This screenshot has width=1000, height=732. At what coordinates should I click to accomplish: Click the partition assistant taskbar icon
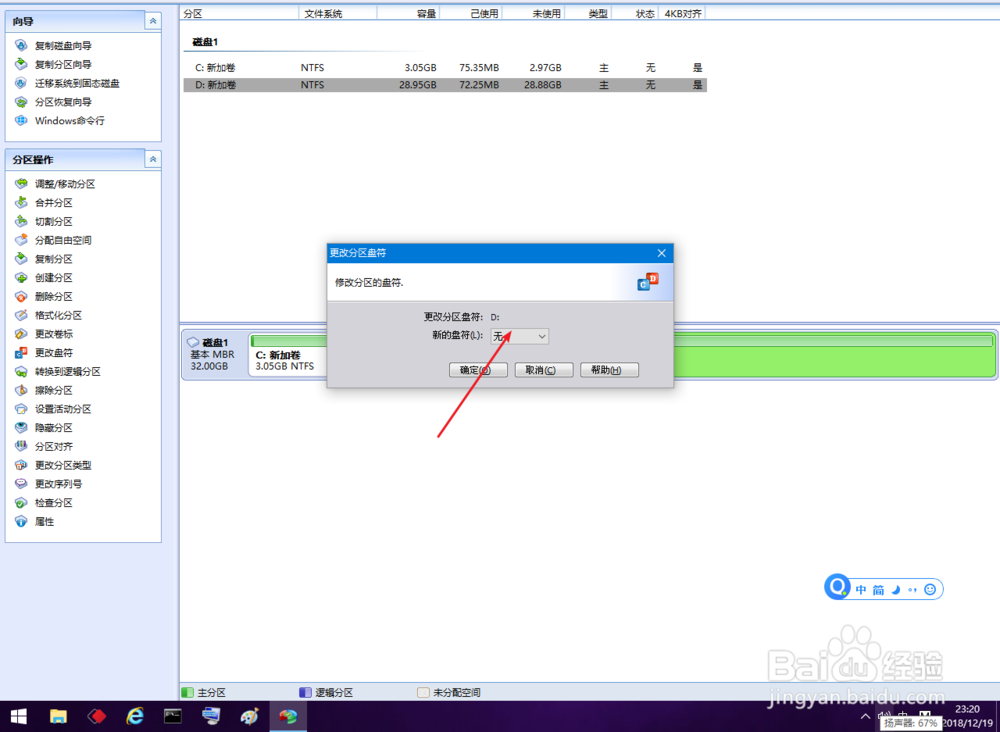pyautogui.click(x=288, y=717)
